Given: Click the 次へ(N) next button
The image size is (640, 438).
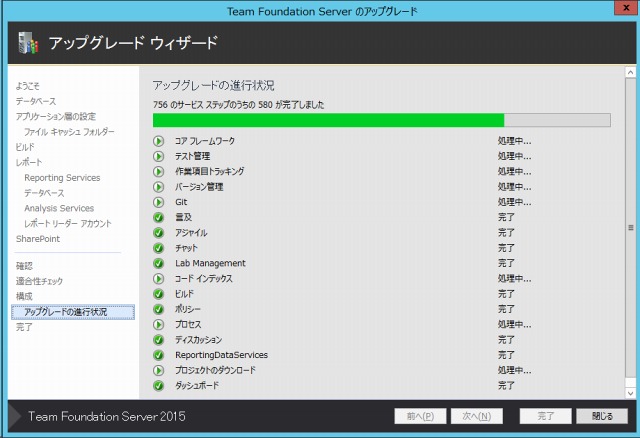Looking at the screenshot, I should [x=477, y=416].
